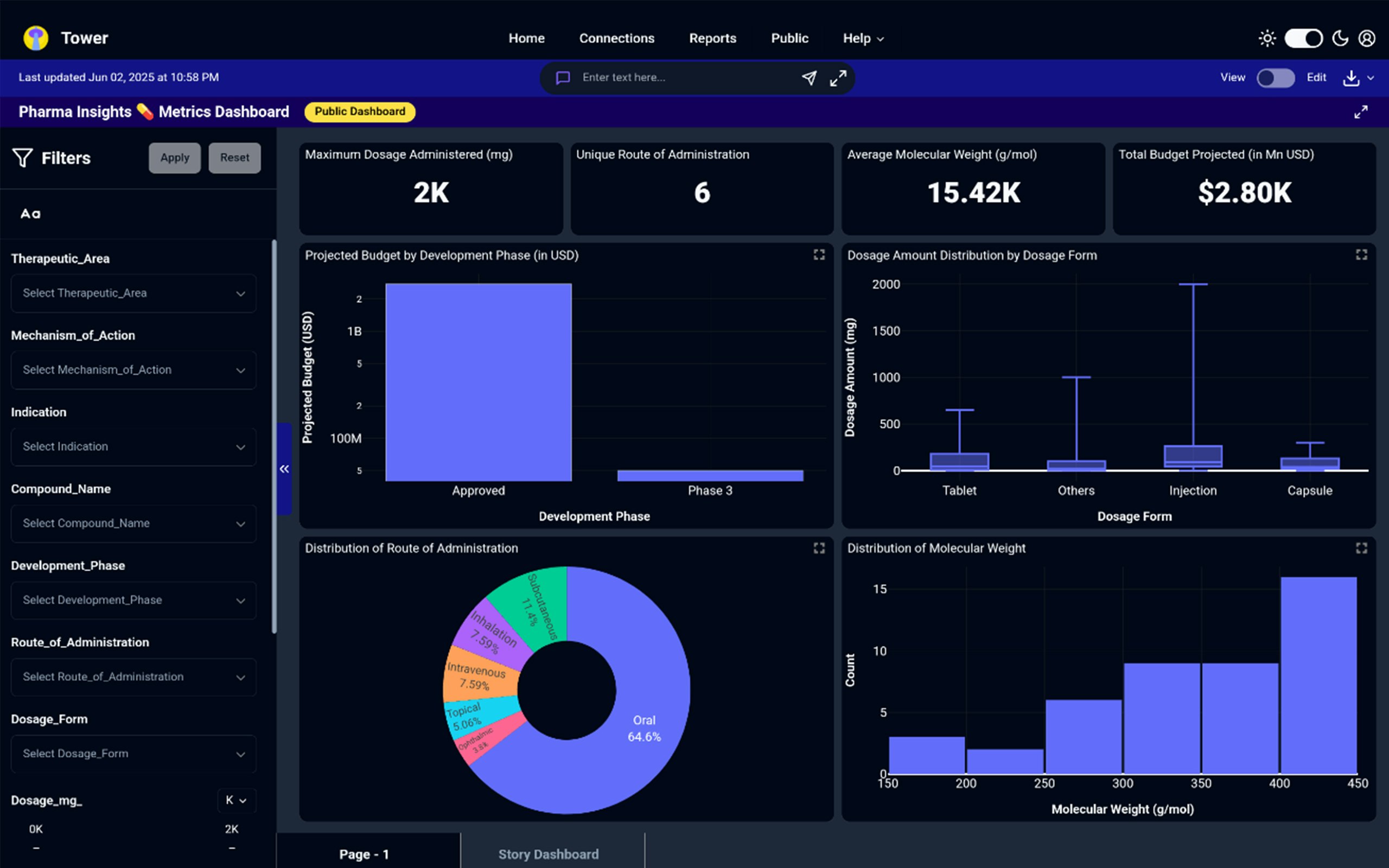Click the download dashboard icon
This screenshot has width=1389, height=868.
pos(1351,78)
